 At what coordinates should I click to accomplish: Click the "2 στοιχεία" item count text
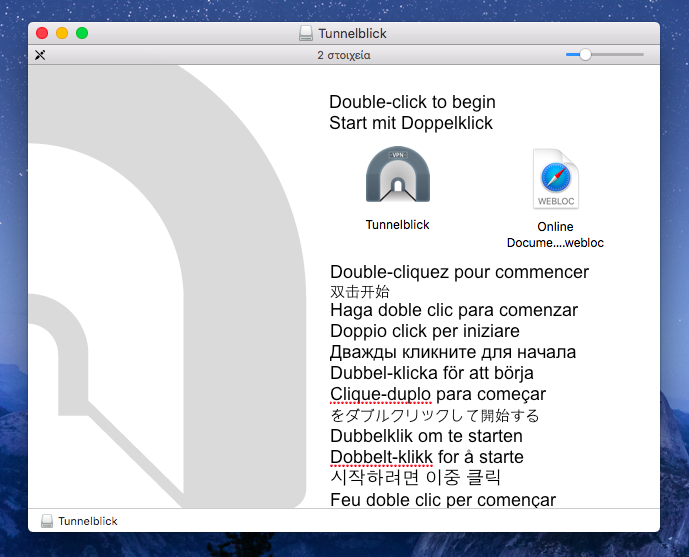pos(344,55)
